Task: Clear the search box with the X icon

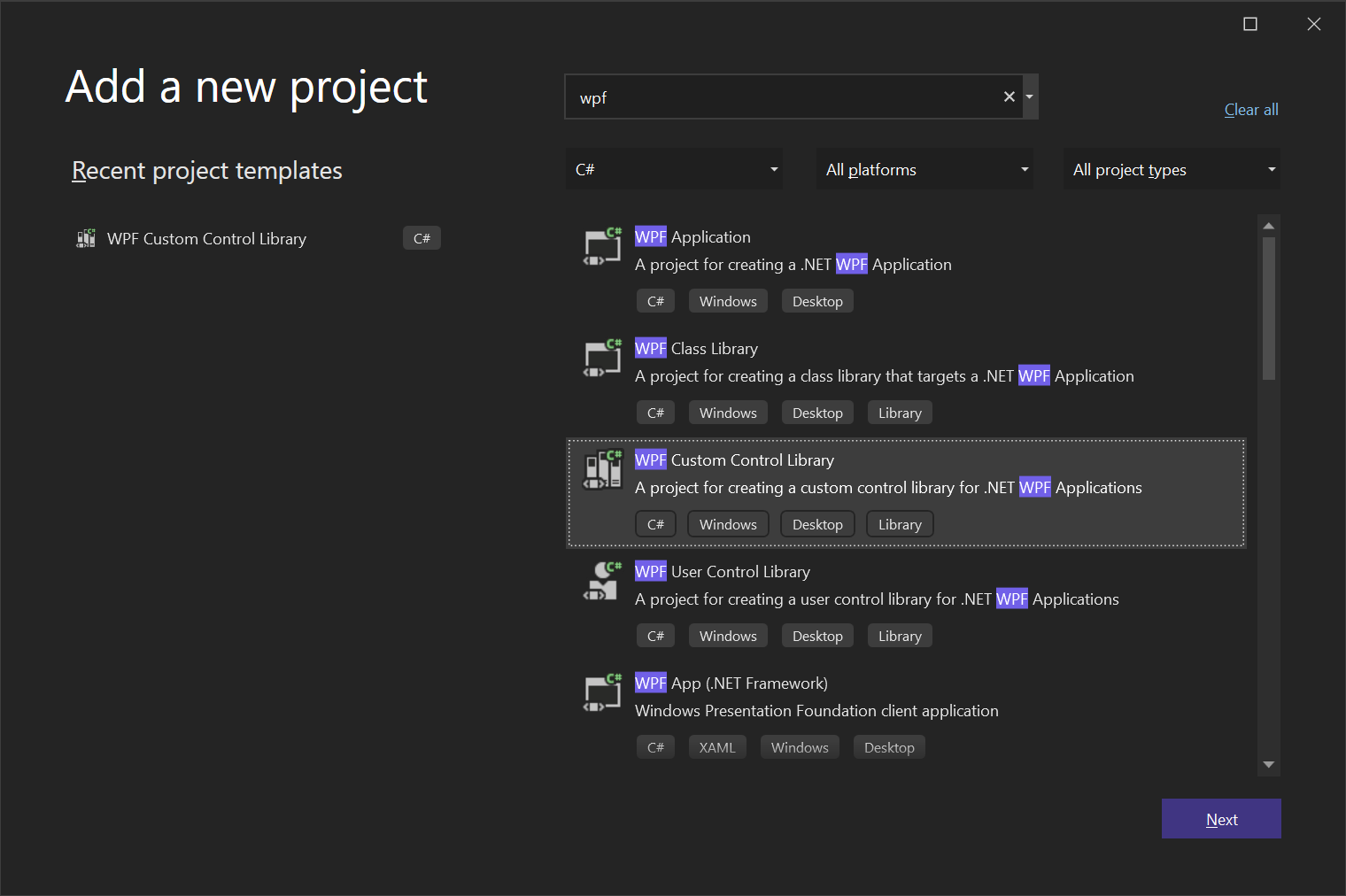Action: point(1009,97)
